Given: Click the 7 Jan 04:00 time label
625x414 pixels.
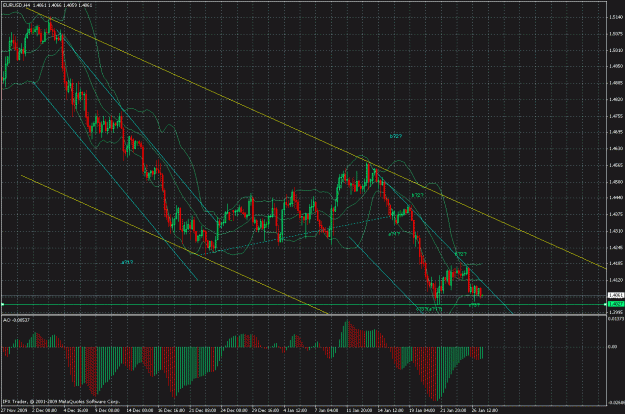Looking at the screenshot, I should click(x=326, y=410).
